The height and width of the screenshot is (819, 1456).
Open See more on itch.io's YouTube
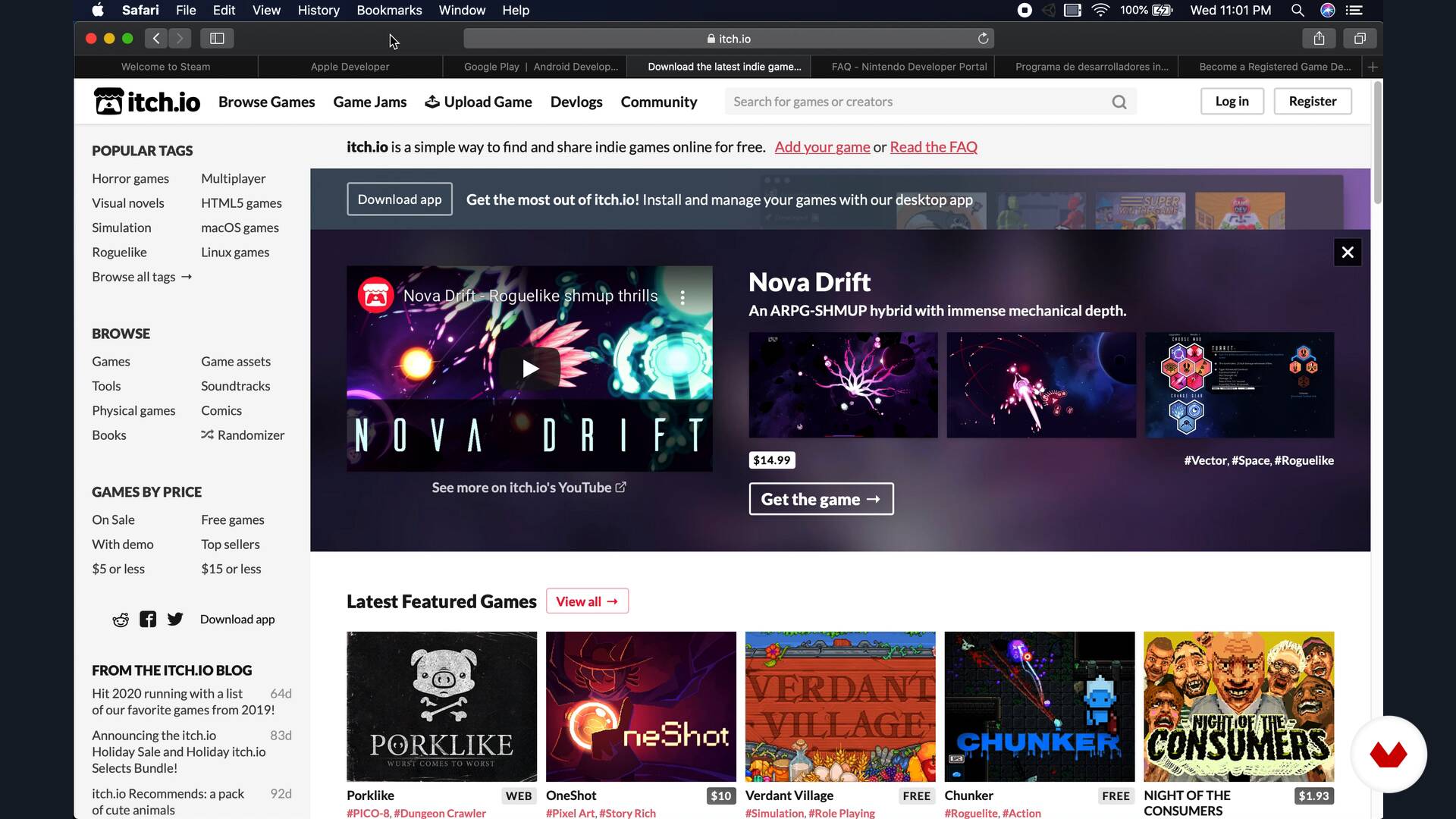point(529,488)
